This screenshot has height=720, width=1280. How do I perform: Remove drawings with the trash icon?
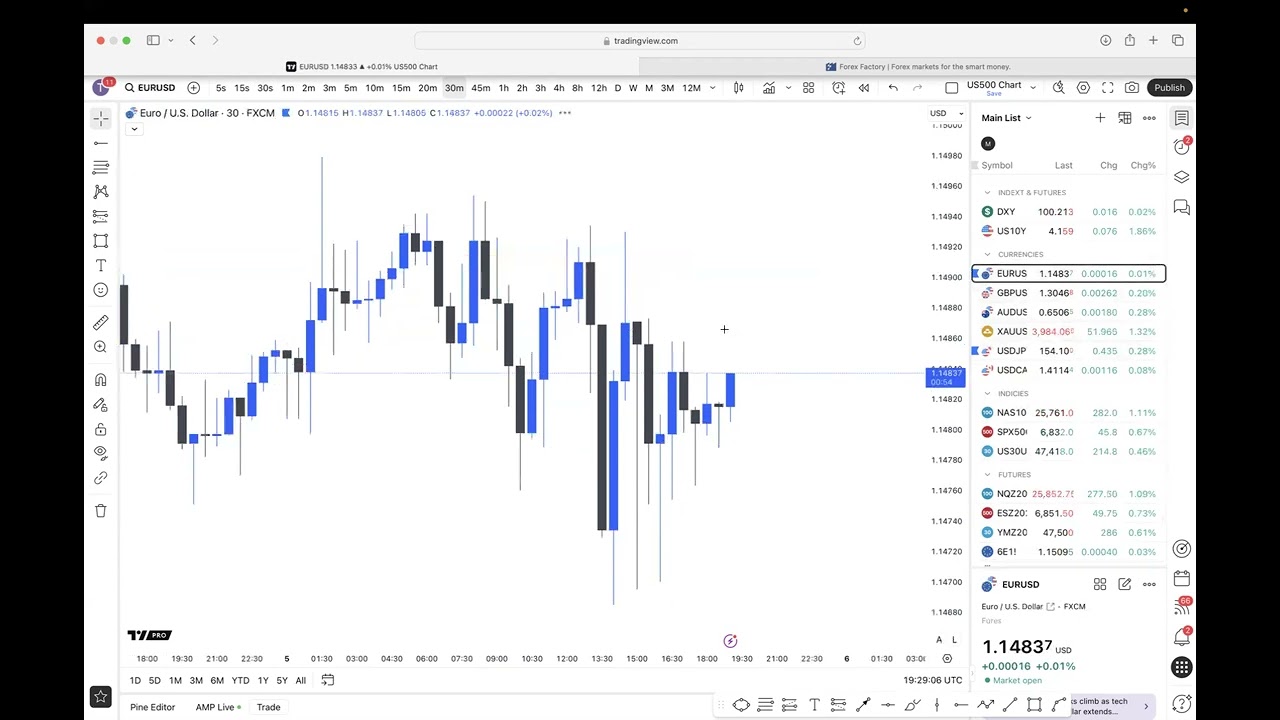point(101,511)
